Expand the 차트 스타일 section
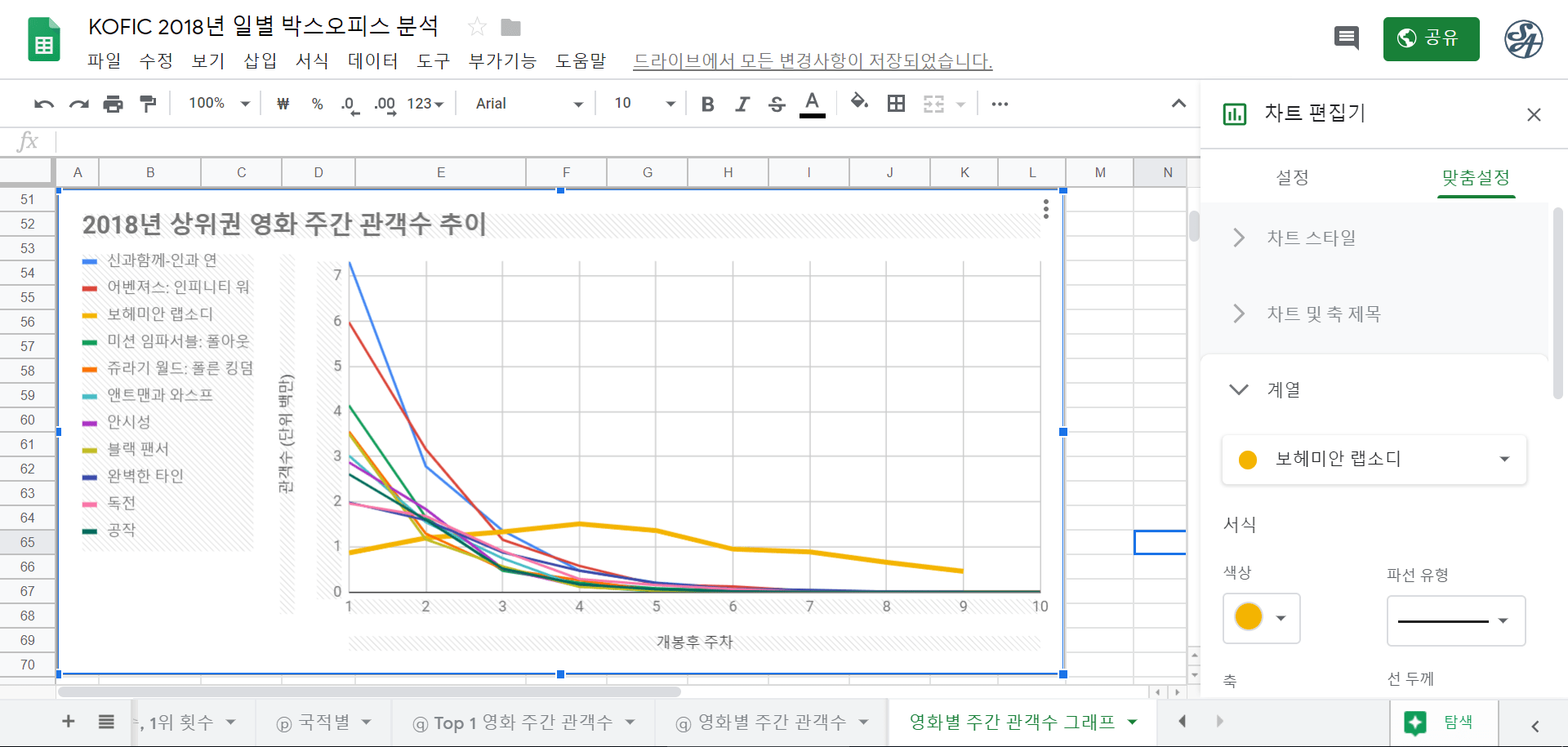 [1311, 238]
